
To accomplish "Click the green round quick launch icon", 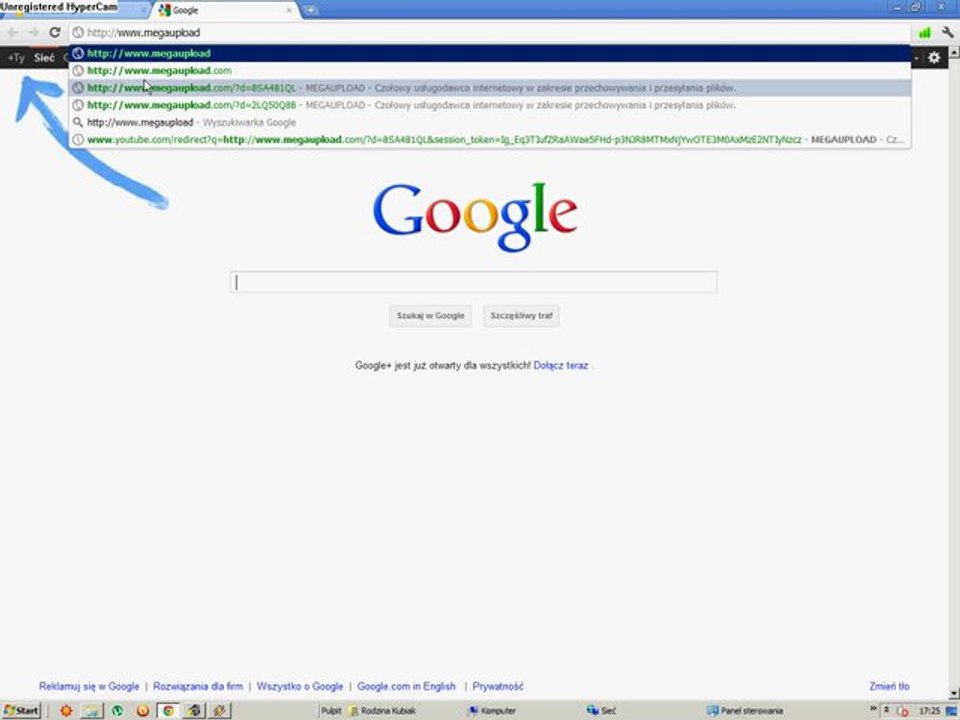I will pos(117,710).
